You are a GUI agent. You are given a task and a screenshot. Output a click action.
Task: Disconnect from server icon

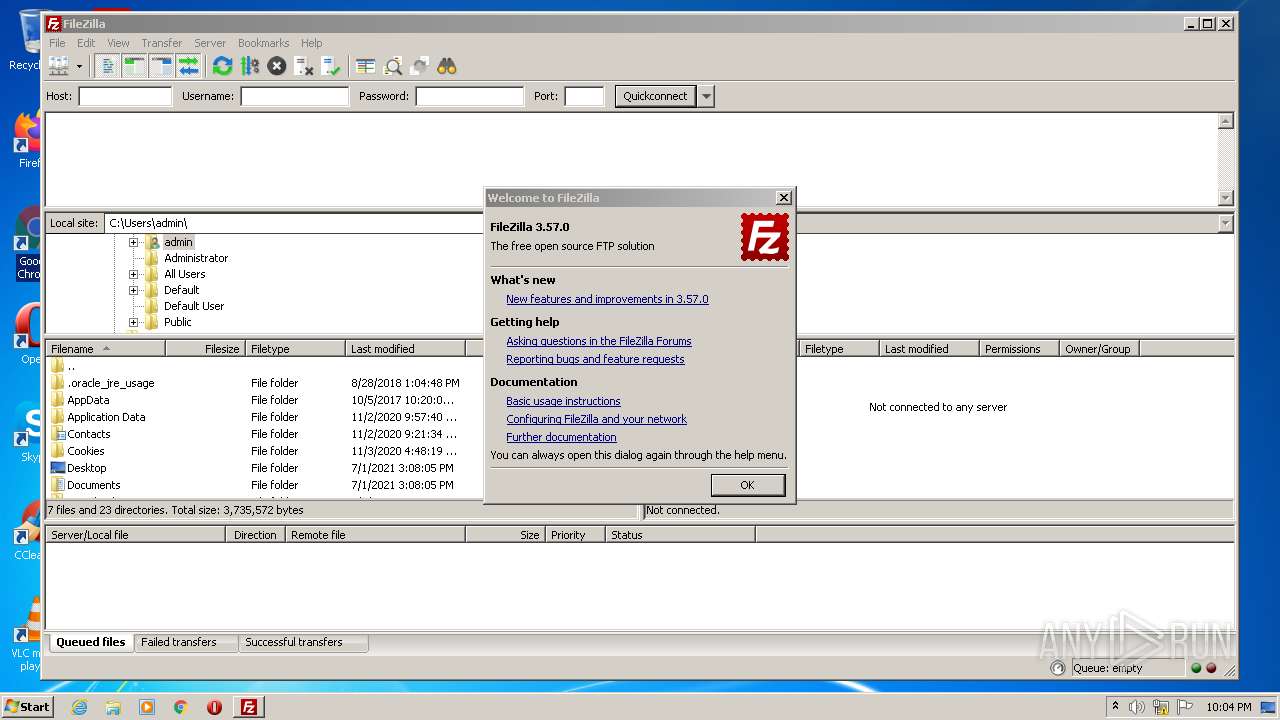pyautogui.click(x=304, y=66)
